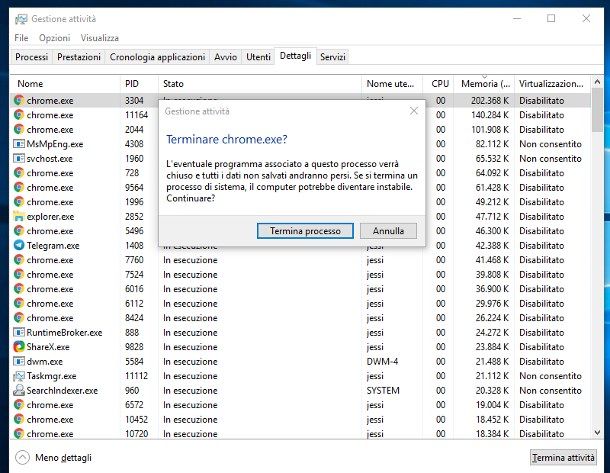Click the Termina attività button
Viewport: 610px width, 473px height.
(x=563, y=457)
